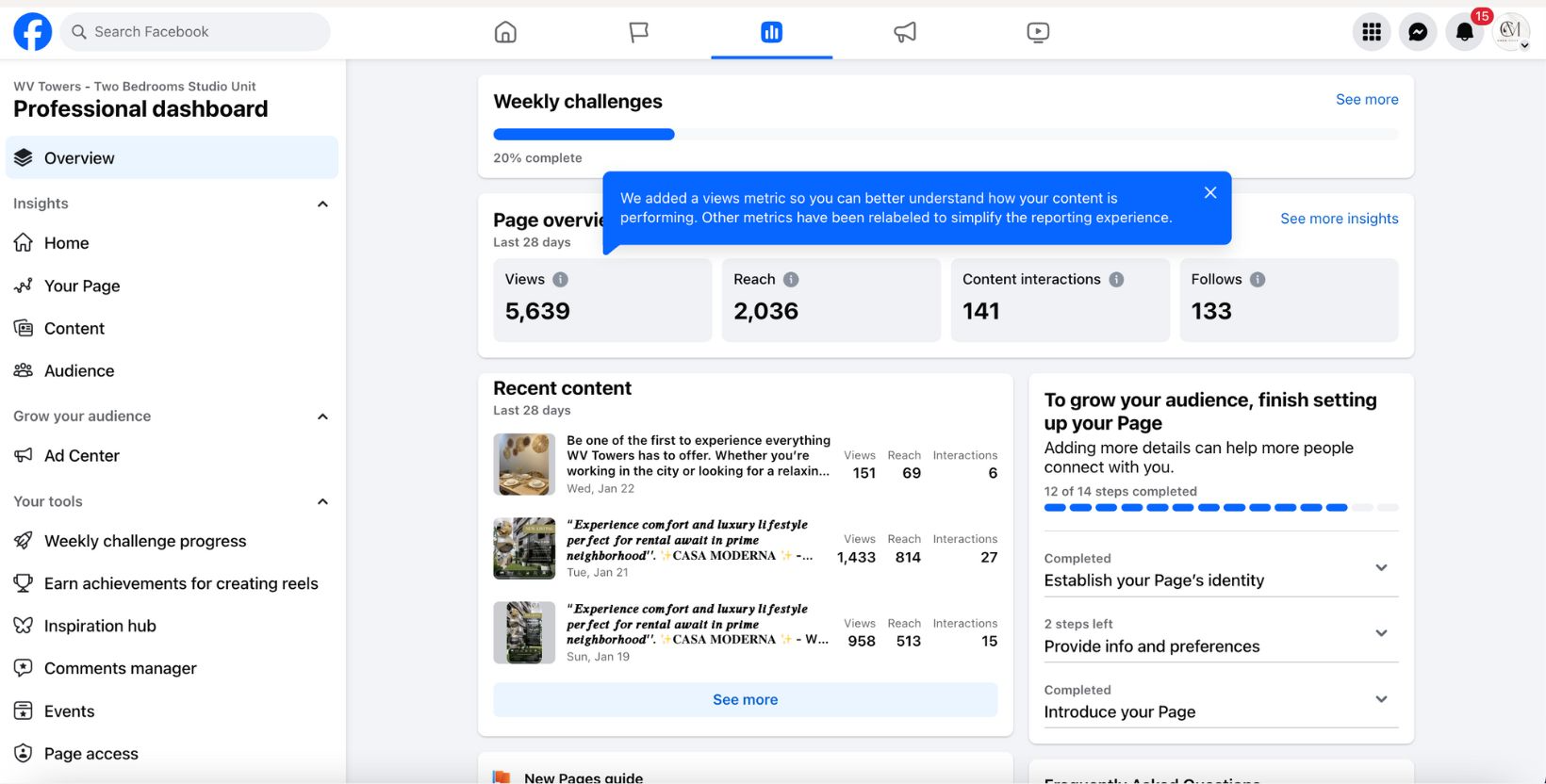Open the post starting 'Be one of the first'
This screenshot has width=1546, height=784.
point(699,455)
